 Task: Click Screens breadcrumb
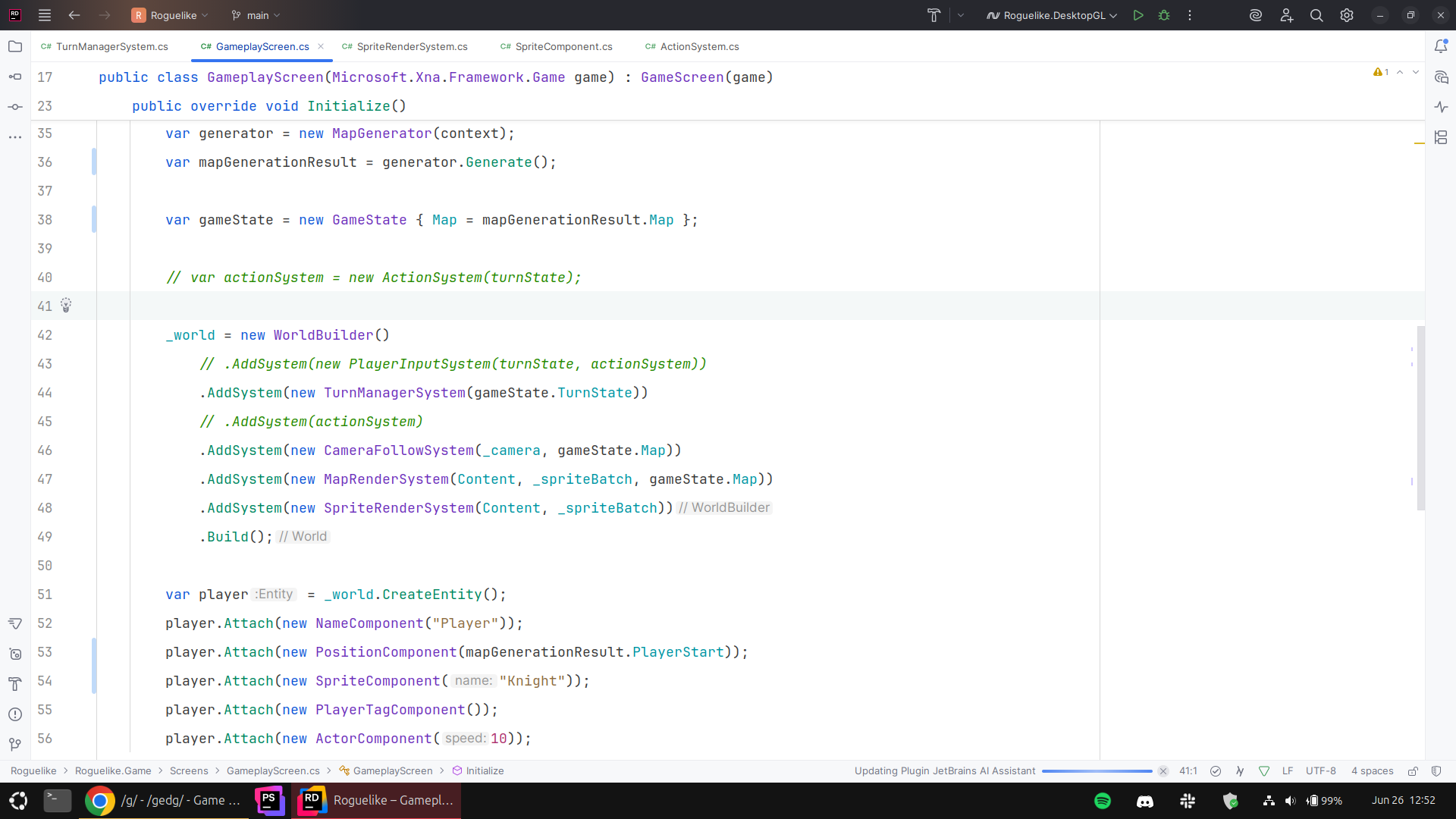tap(189, 771)
